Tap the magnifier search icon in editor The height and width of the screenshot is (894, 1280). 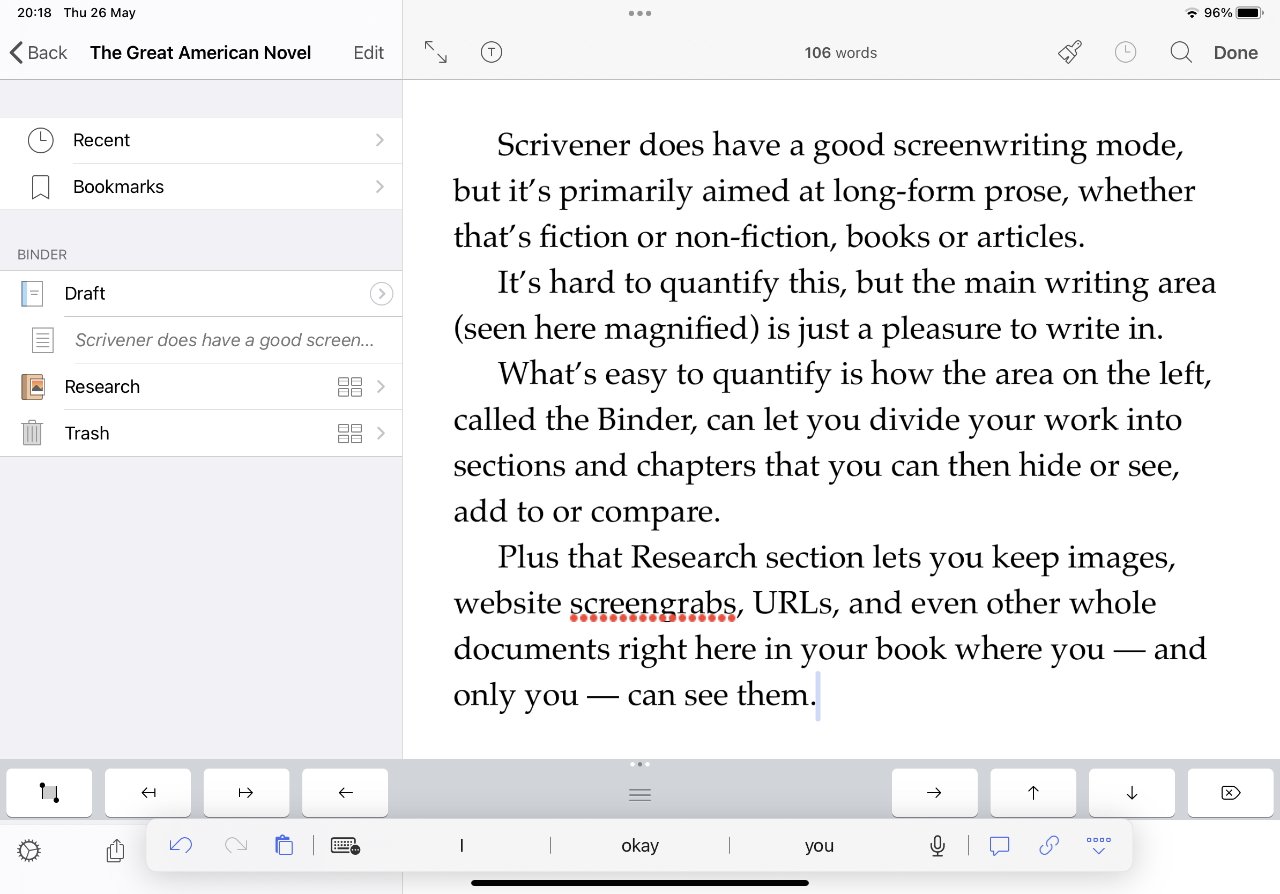tap(1181, 53)
